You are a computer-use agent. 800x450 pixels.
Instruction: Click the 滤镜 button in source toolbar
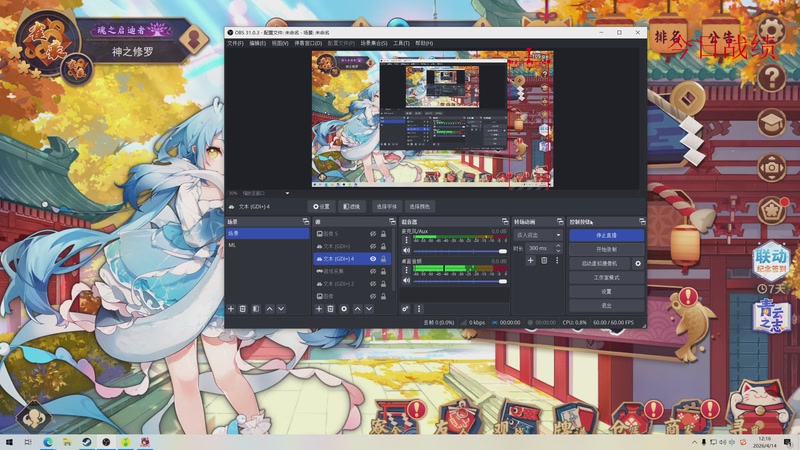352,207
